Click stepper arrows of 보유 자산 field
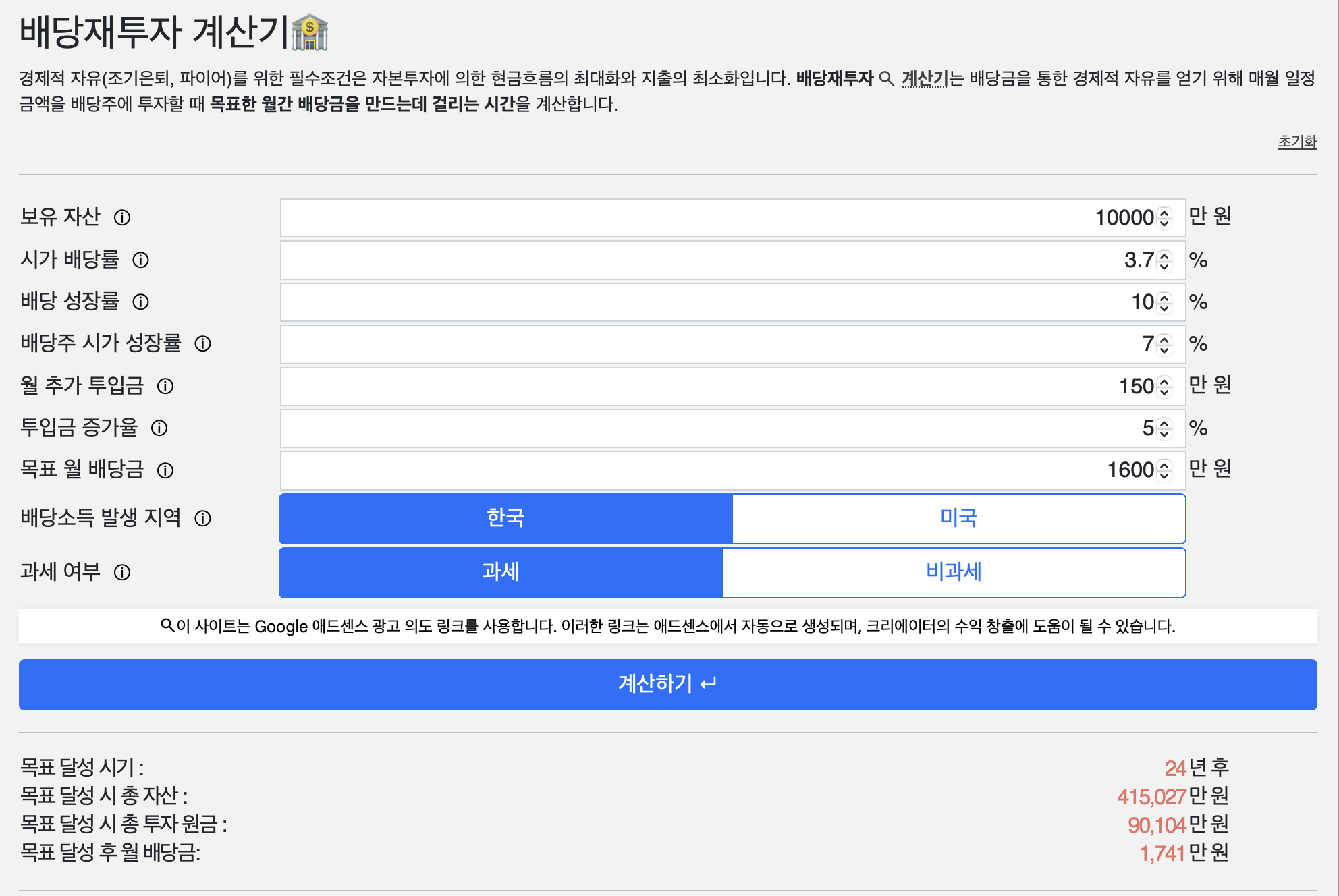Viewport: 1339px width, 896px height. (1164, 217)
